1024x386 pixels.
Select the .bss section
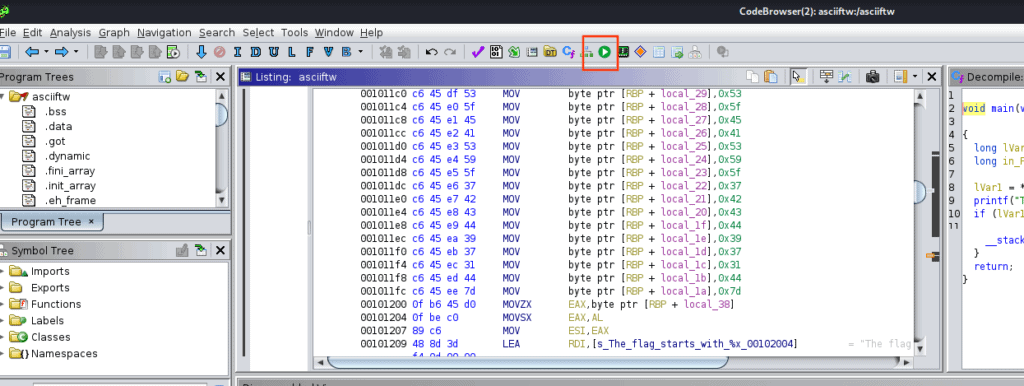coord(55,112)
